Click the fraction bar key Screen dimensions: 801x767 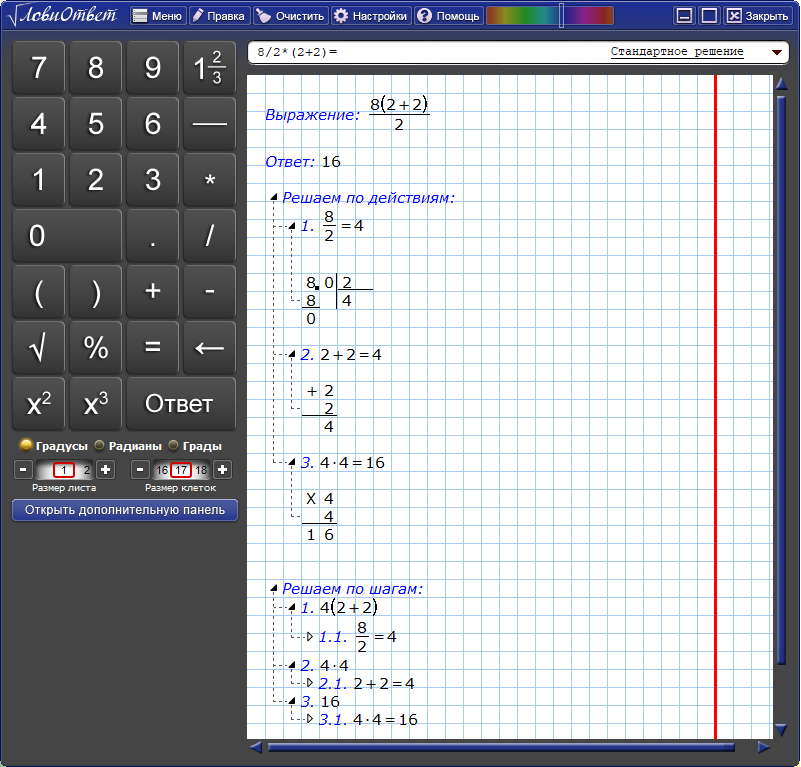click(209, 124)
